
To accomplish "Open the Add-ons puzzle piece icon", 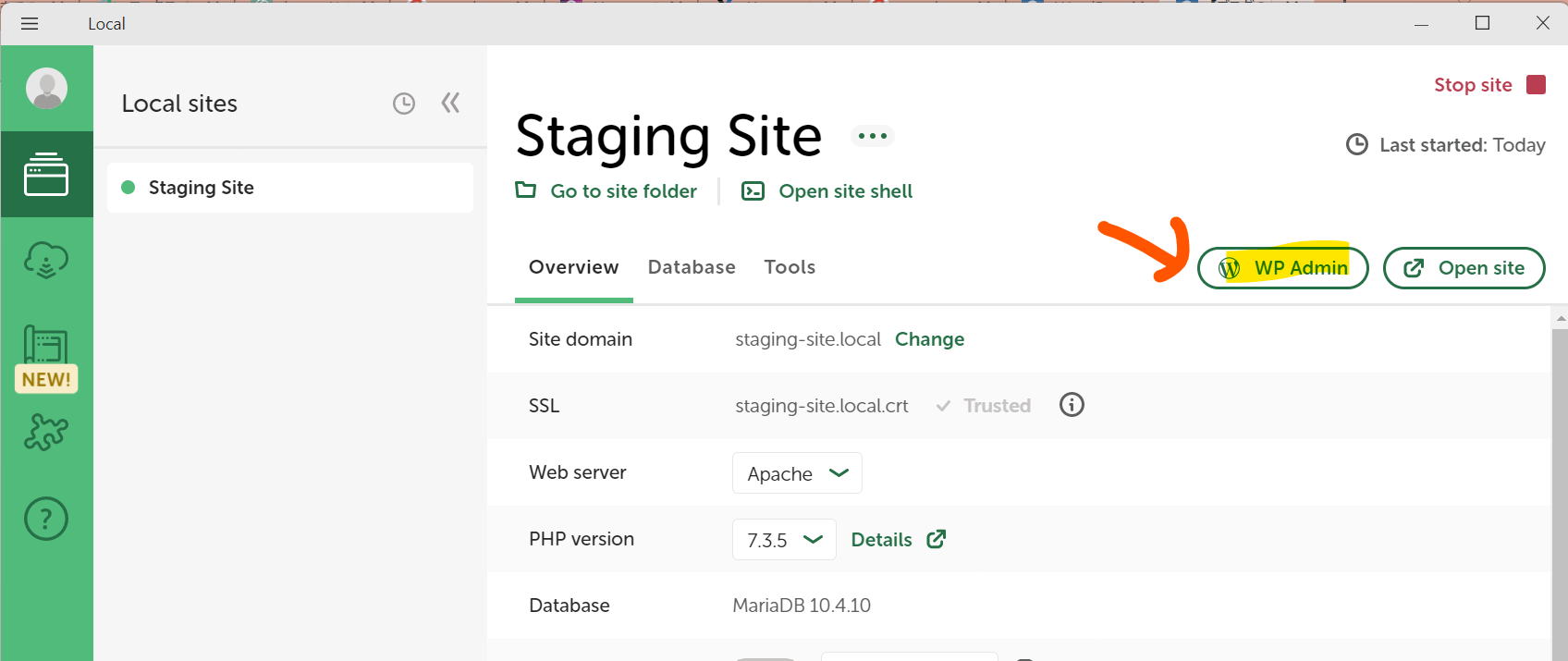I will (x=46, y=432).
